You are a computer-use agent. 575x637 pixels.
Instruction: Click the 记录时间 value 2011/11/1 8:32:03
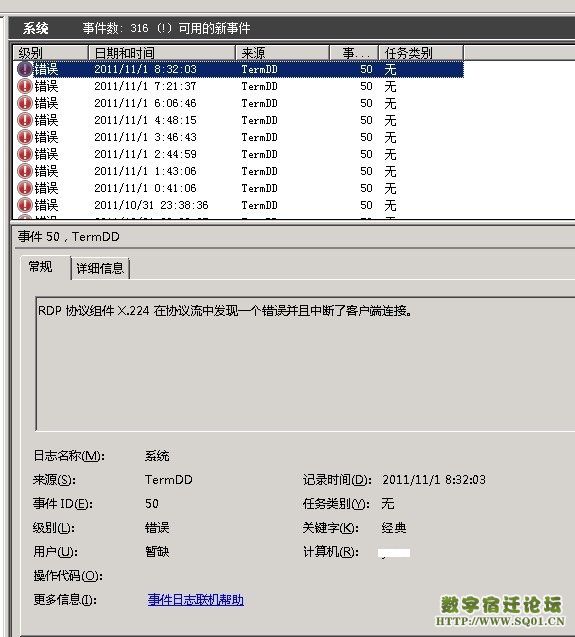pos(434,480)
